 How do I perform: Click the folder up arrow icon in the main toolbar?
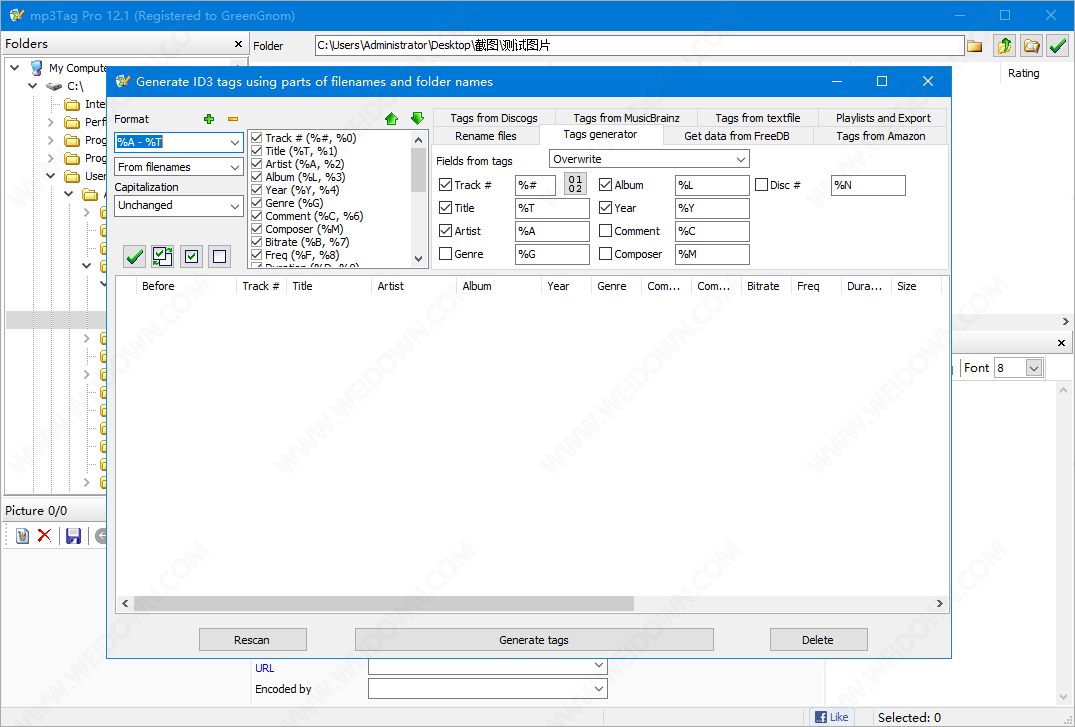[1005, 46]
